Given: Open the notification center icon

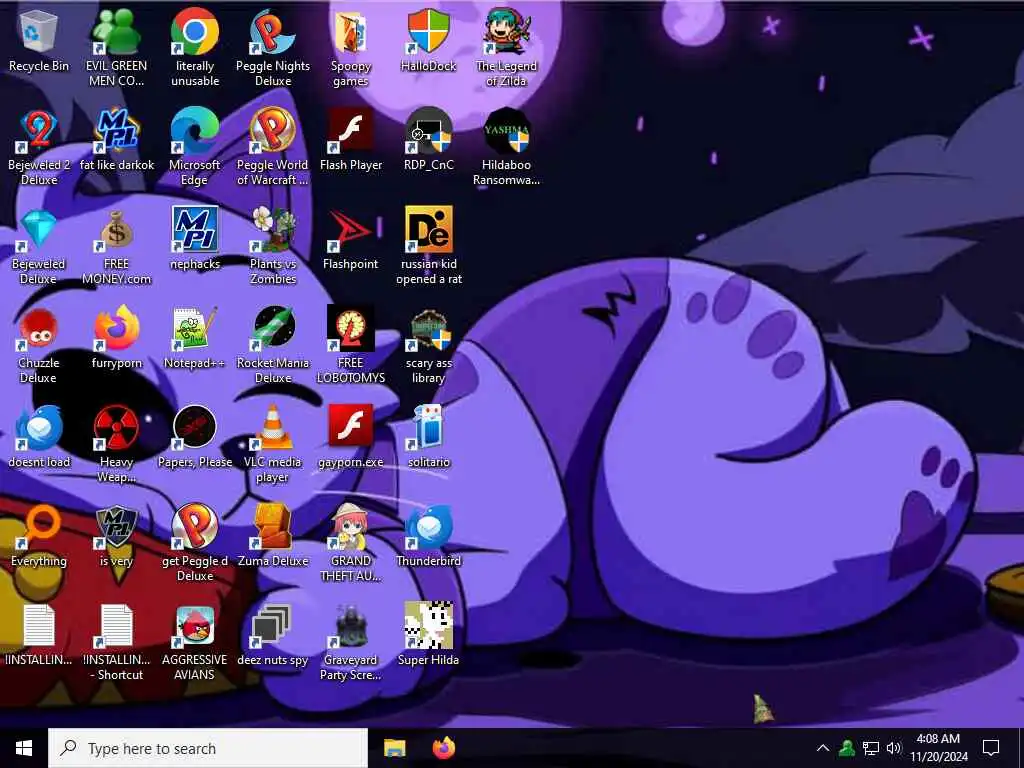Looking at the screenshot, I should tap(991, 748).
